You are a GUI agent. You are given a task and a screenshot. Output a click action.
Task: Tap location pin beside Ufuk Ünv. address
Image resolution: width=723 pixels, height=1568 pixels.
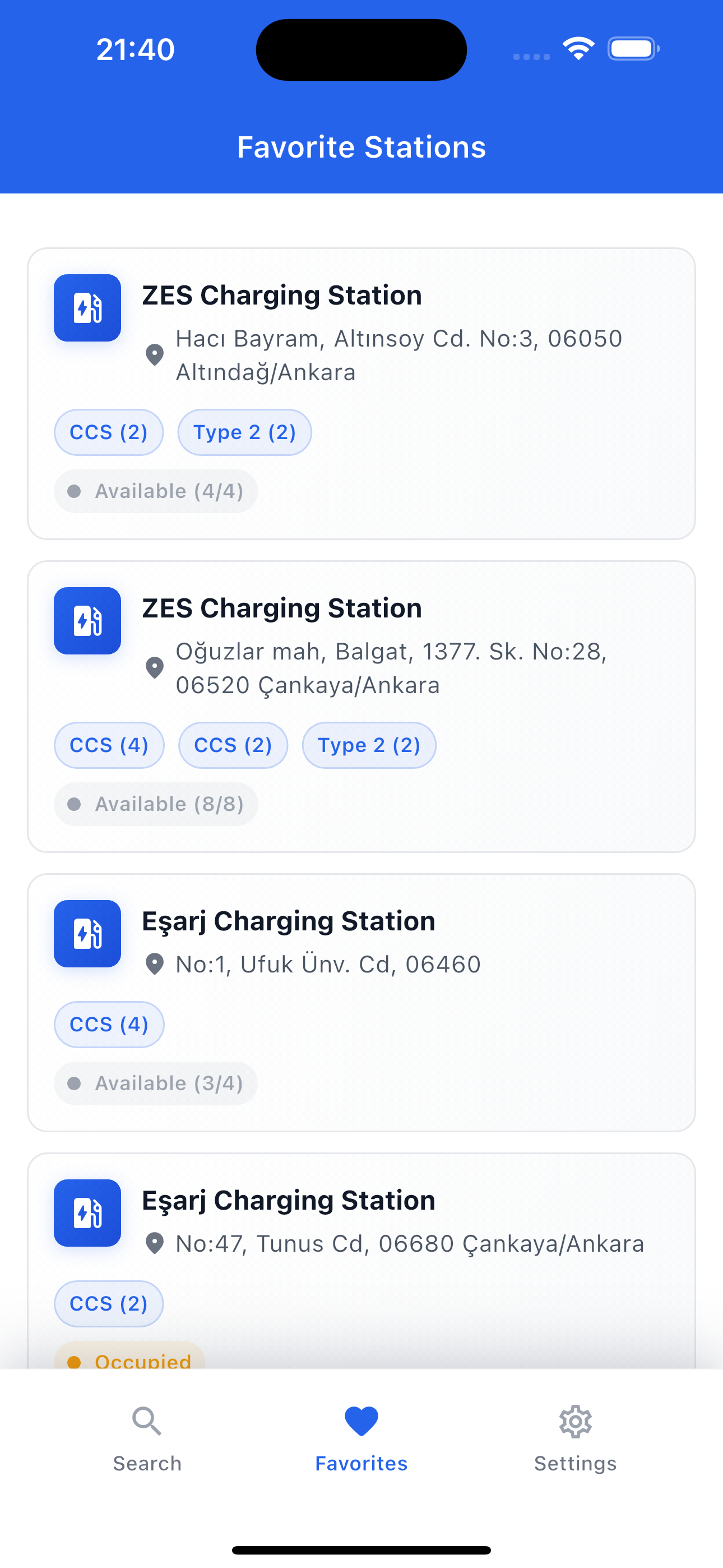coord(155,964)
